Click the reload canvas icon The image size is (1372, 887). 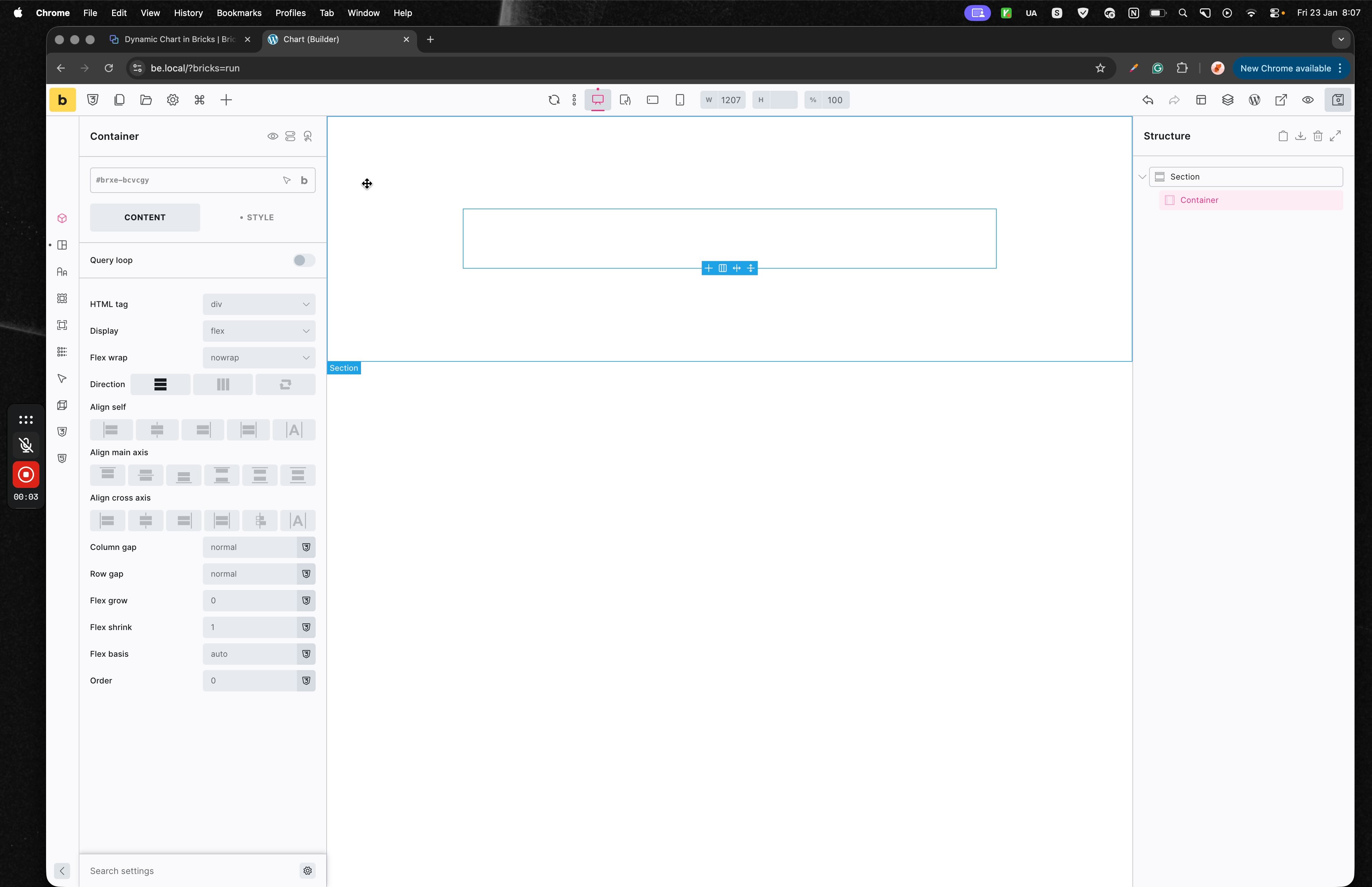[554, 100]
